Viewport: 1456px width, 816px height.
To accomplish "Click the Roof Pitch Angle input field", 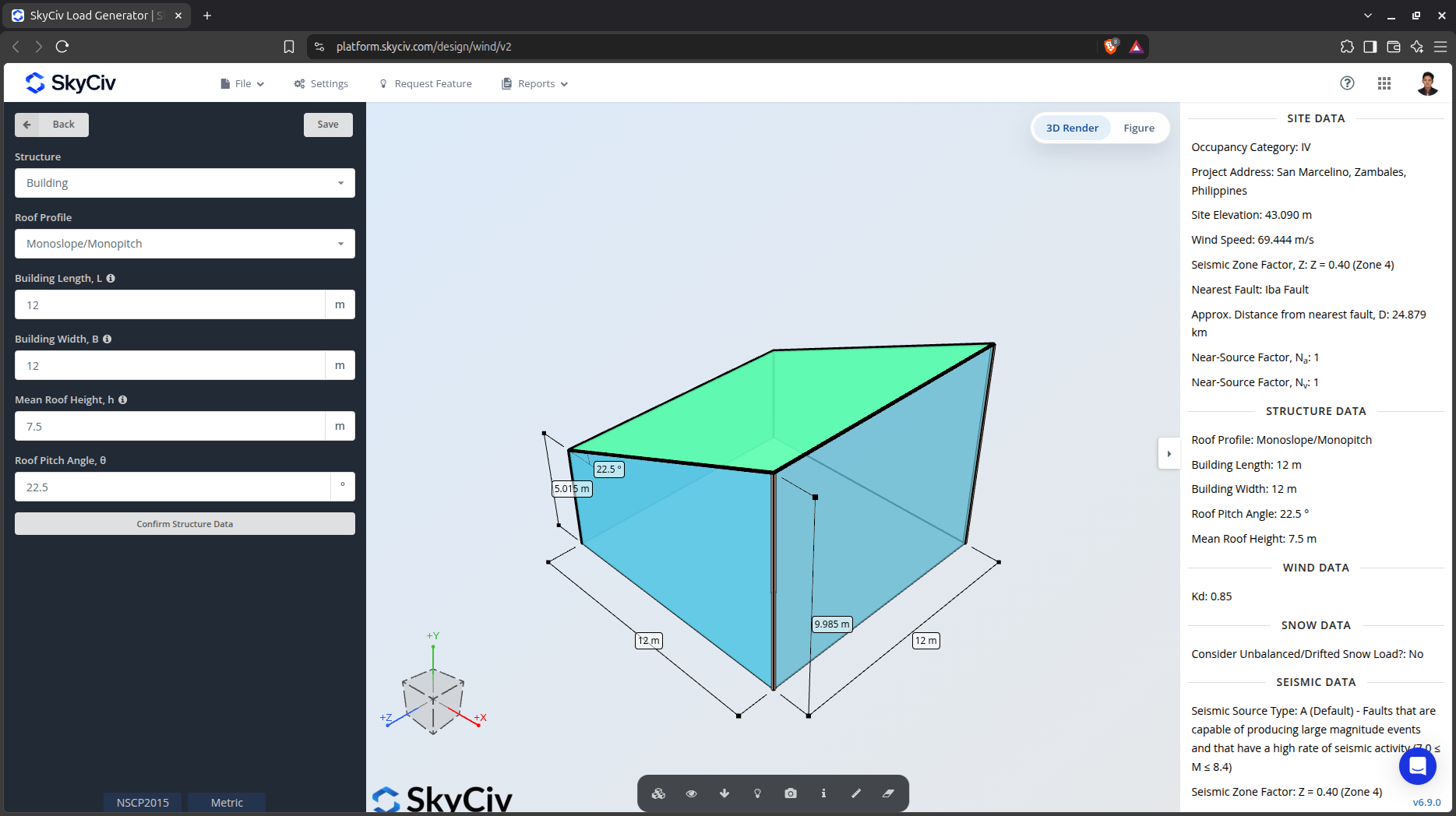I will pos(173,487).
